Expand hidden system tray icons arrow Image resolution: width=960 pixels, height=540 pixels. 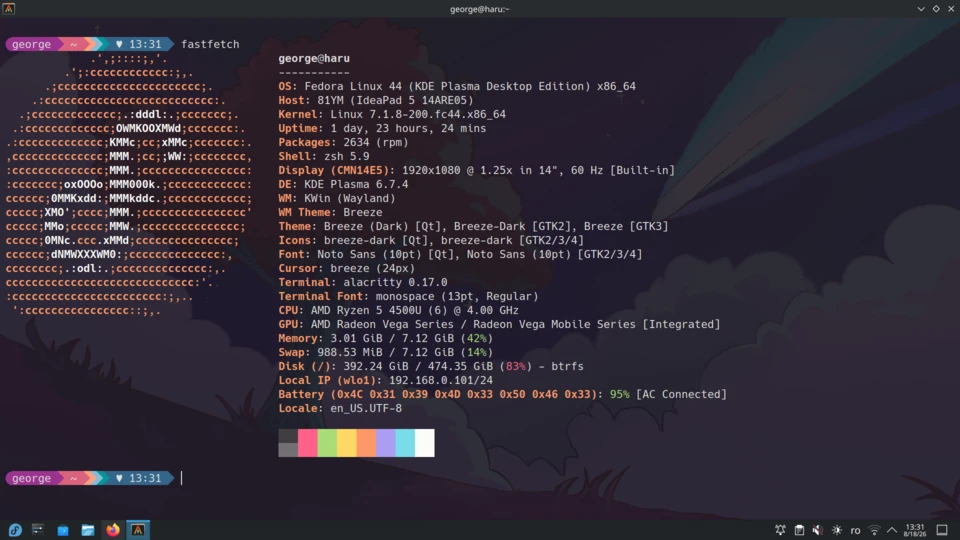coord(892,530)
